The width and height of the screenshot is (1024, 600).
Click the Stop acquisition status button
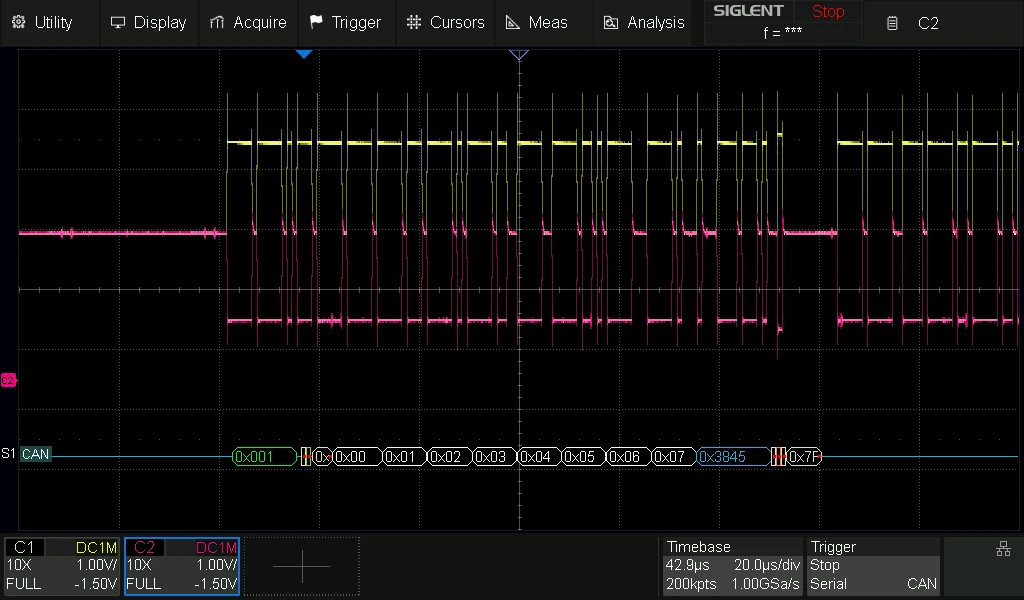828,12
